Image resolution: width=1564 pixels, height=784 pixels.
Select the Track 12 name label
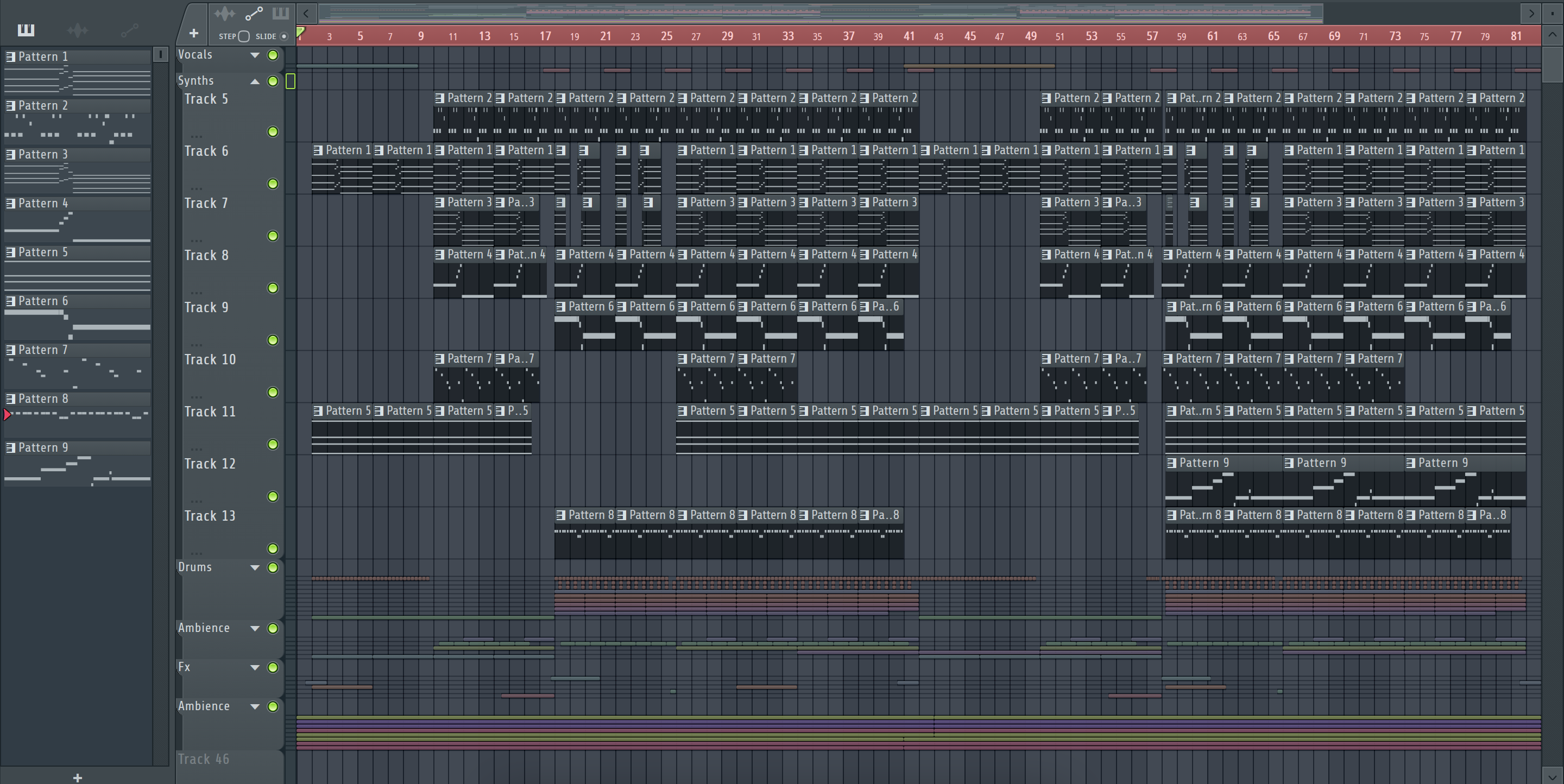pyautogui.click(x=210, y=464)
